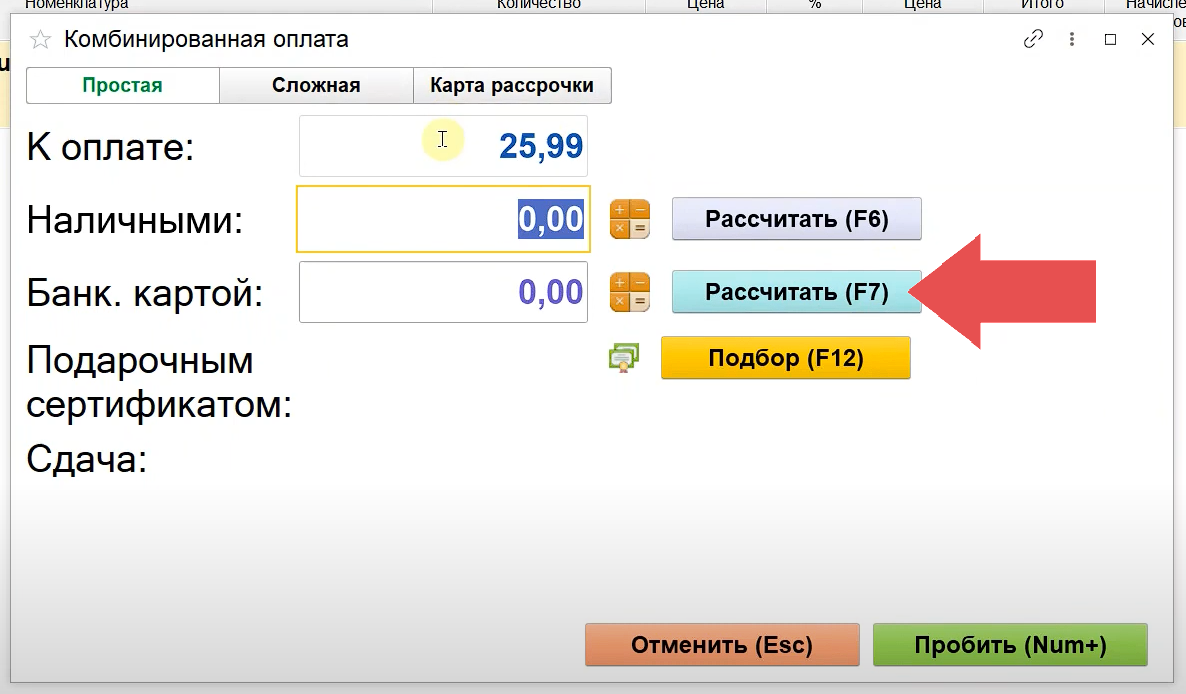1186x694 pixels.
Task: Close the Комбинированная оплата dialog
Action: [x=1149, y=40]
